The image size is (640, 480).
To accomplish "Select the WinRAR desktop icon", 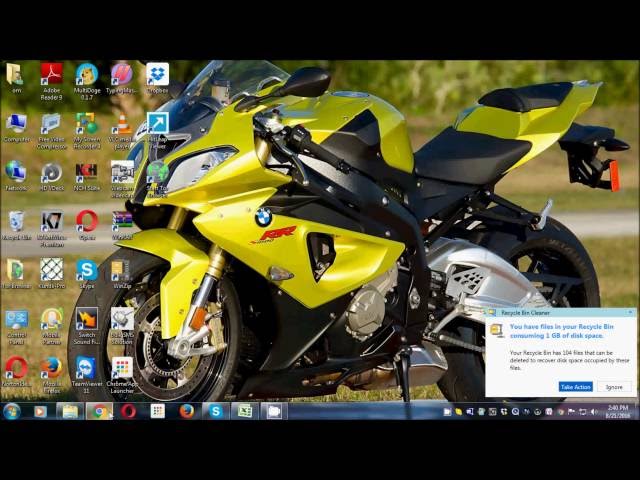I will pos(122,225).
